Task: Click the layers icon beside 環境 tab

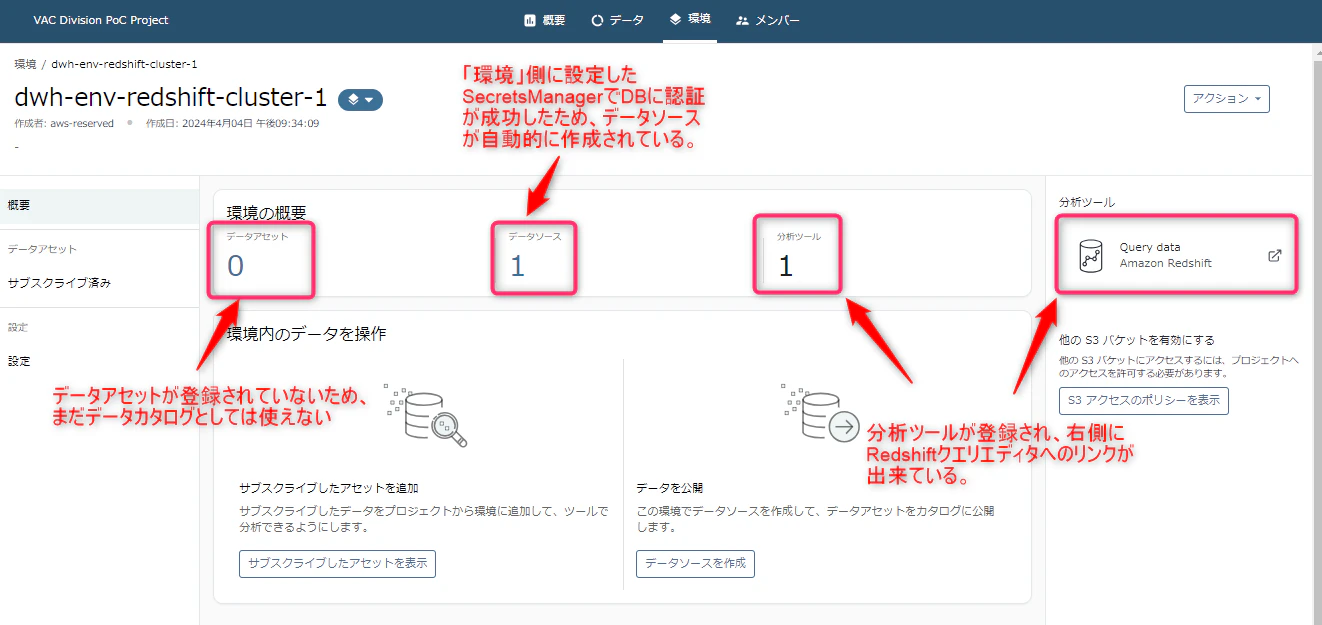Action: click(675, 19)
